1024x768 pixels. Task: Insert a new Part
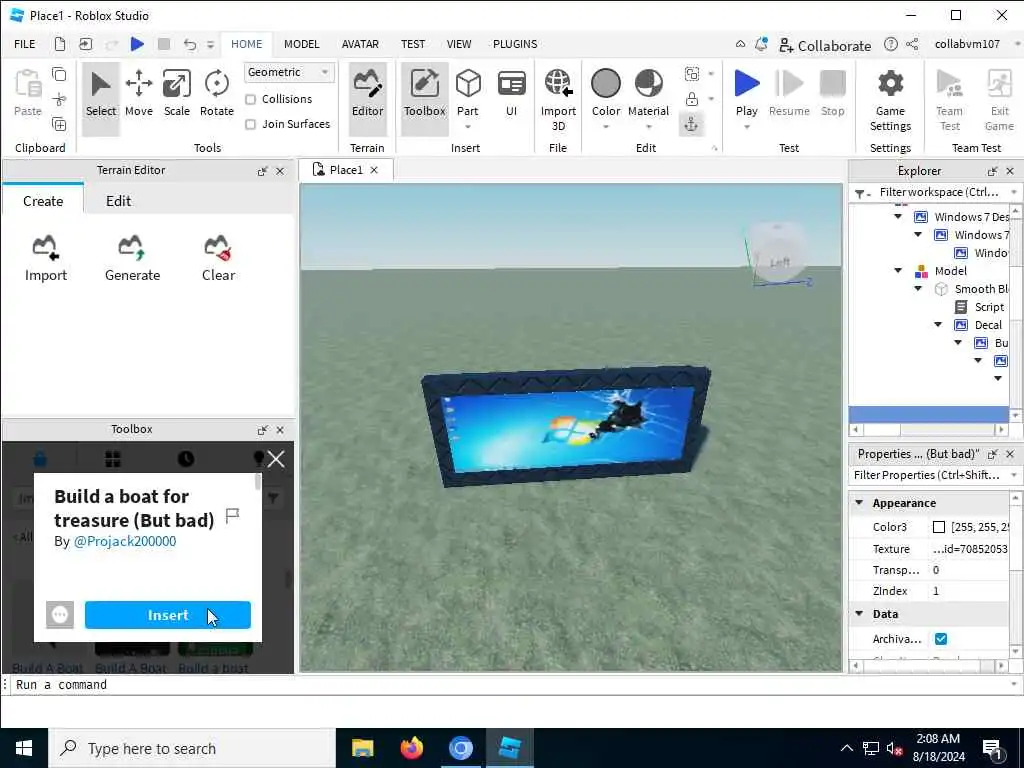(x=468, y=93)
